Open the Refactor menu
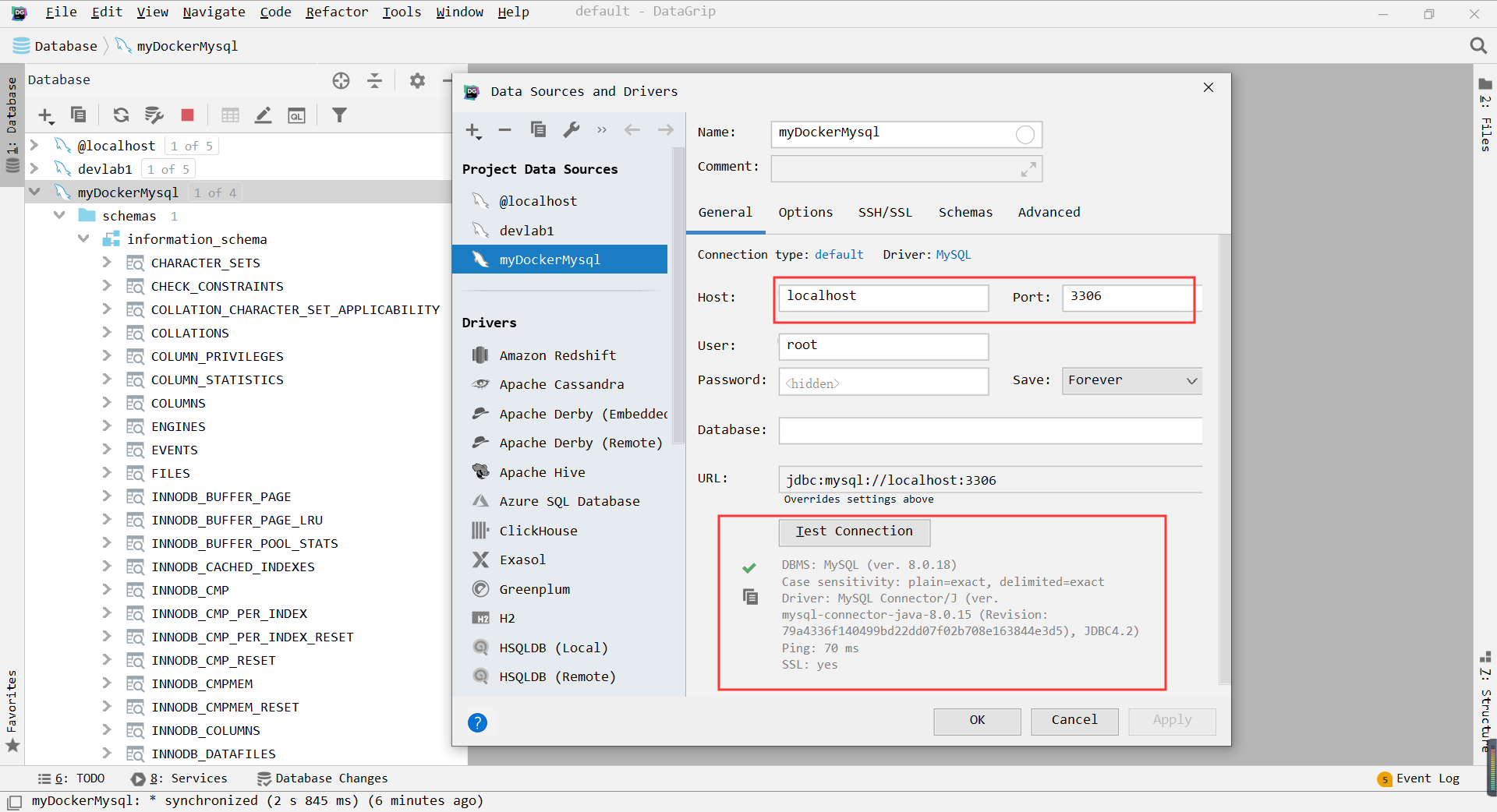The width and height of the screenshot is (1497, 812). coord(337,12)
